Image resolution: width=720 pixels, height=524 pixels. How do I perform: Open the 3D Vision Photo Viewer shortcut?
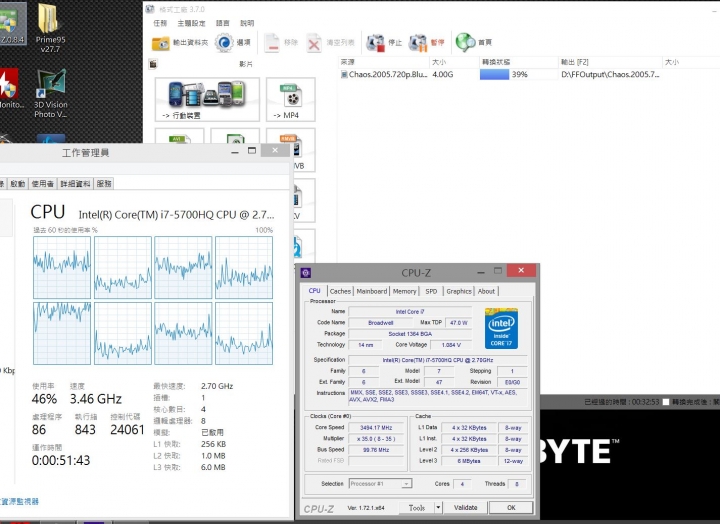tap(51, 94)
